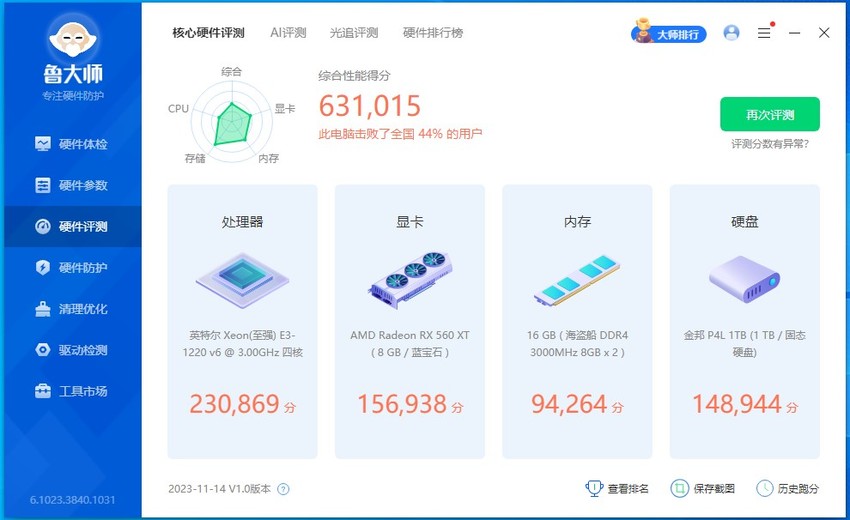This screenshot has height=520, width=850.
Task: Click the 保存截图 crop icon
Action: [679, 489]
